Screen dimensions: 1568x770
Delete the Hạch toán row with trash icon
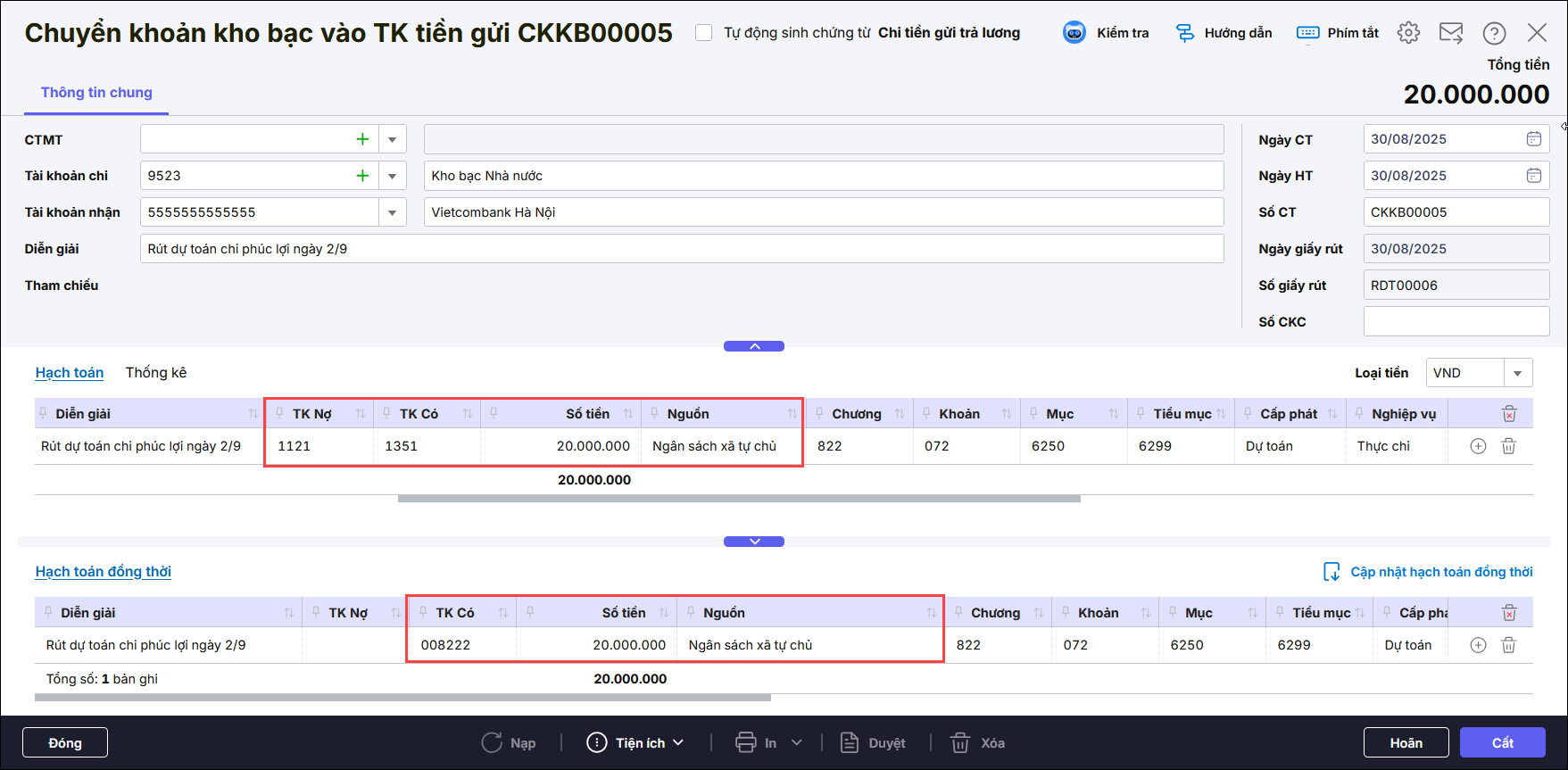tap(1508, 446)
